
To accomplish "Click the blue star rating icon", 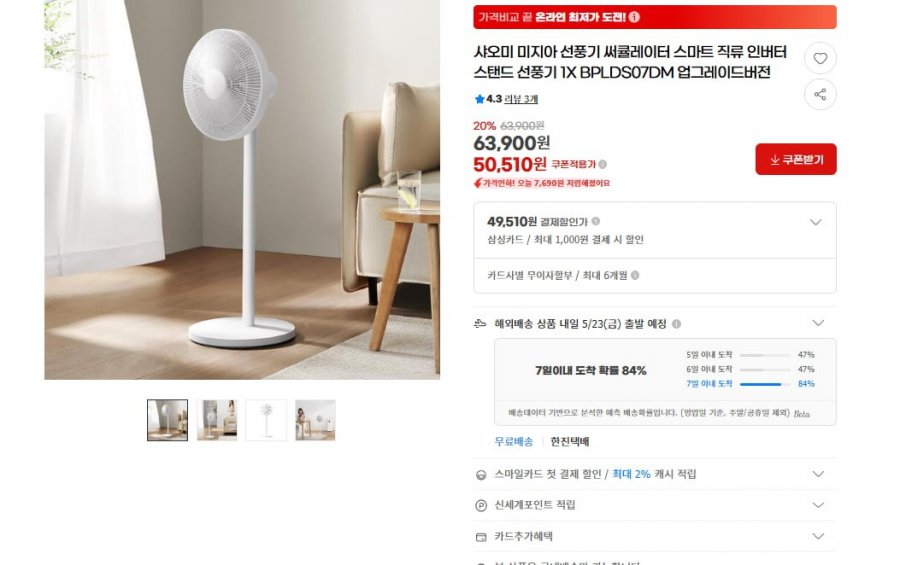I will pos(479,99).
